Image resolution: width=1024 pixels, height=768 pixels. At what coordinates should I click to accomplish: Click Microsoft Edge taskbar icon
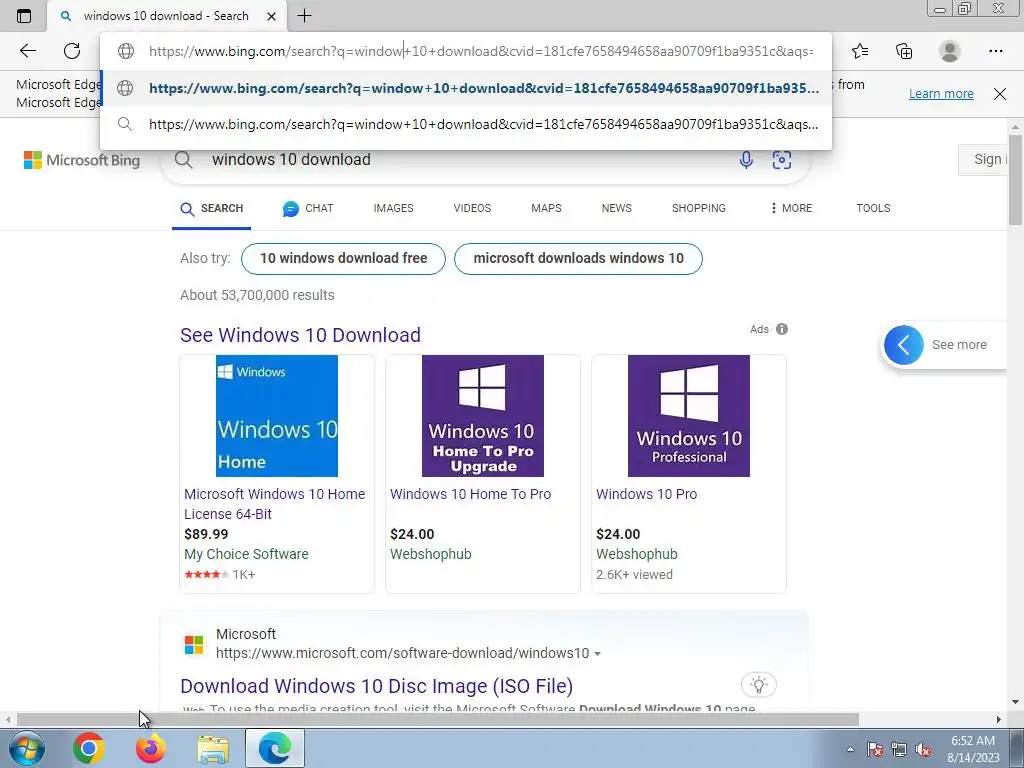(x=275, y=748)
